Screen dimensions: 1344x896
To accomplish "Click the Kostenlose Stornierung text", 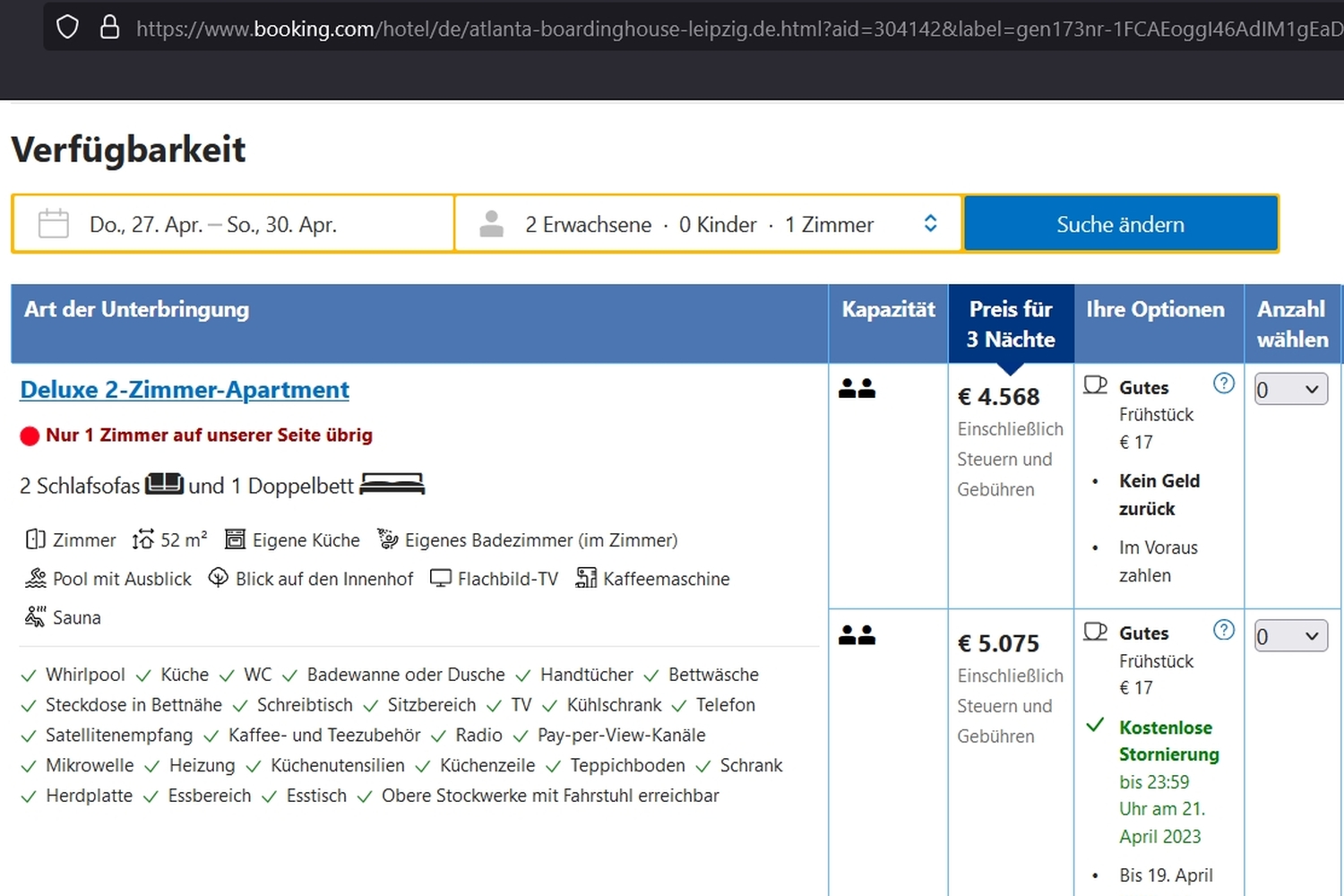I will [1167, 741].
